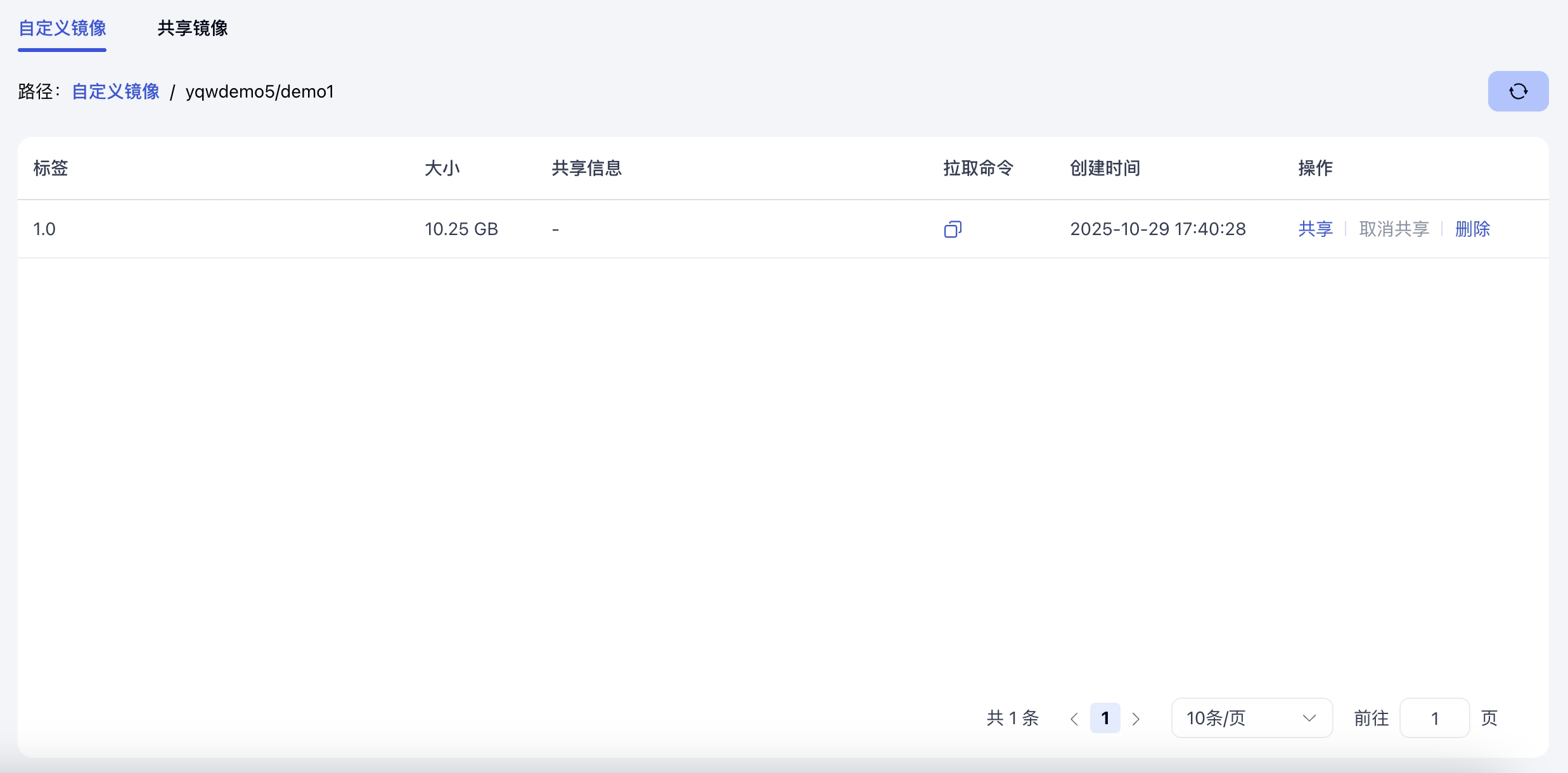The width and height of the screenshot is (1568, 773).
Task: Click the 标签 column header
Action: [x=51, y=168]
